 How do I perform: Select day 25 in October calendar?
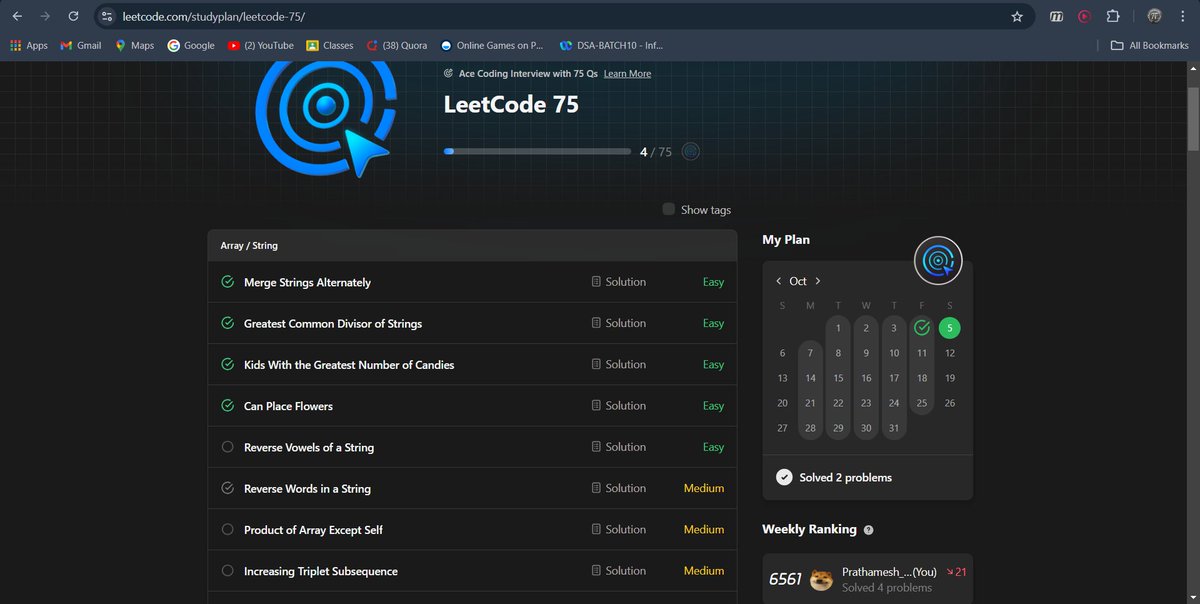(x=922, y=402)
